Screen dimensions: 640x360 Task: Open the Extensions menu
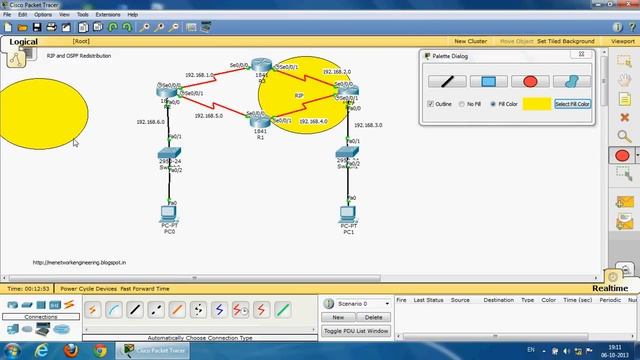[108, 14]
